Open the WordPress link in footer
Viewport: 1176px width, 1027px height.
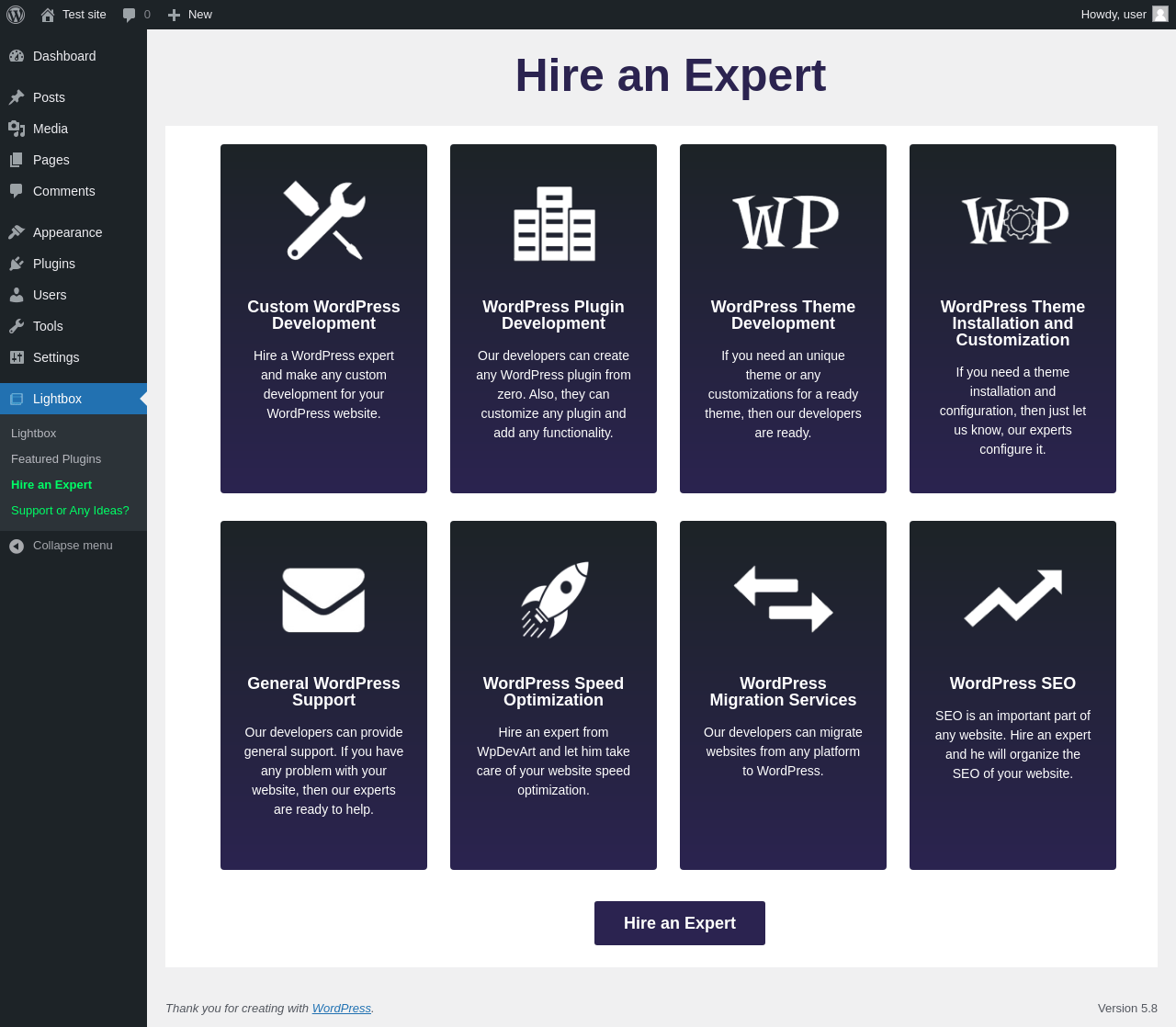[342, 1009]
